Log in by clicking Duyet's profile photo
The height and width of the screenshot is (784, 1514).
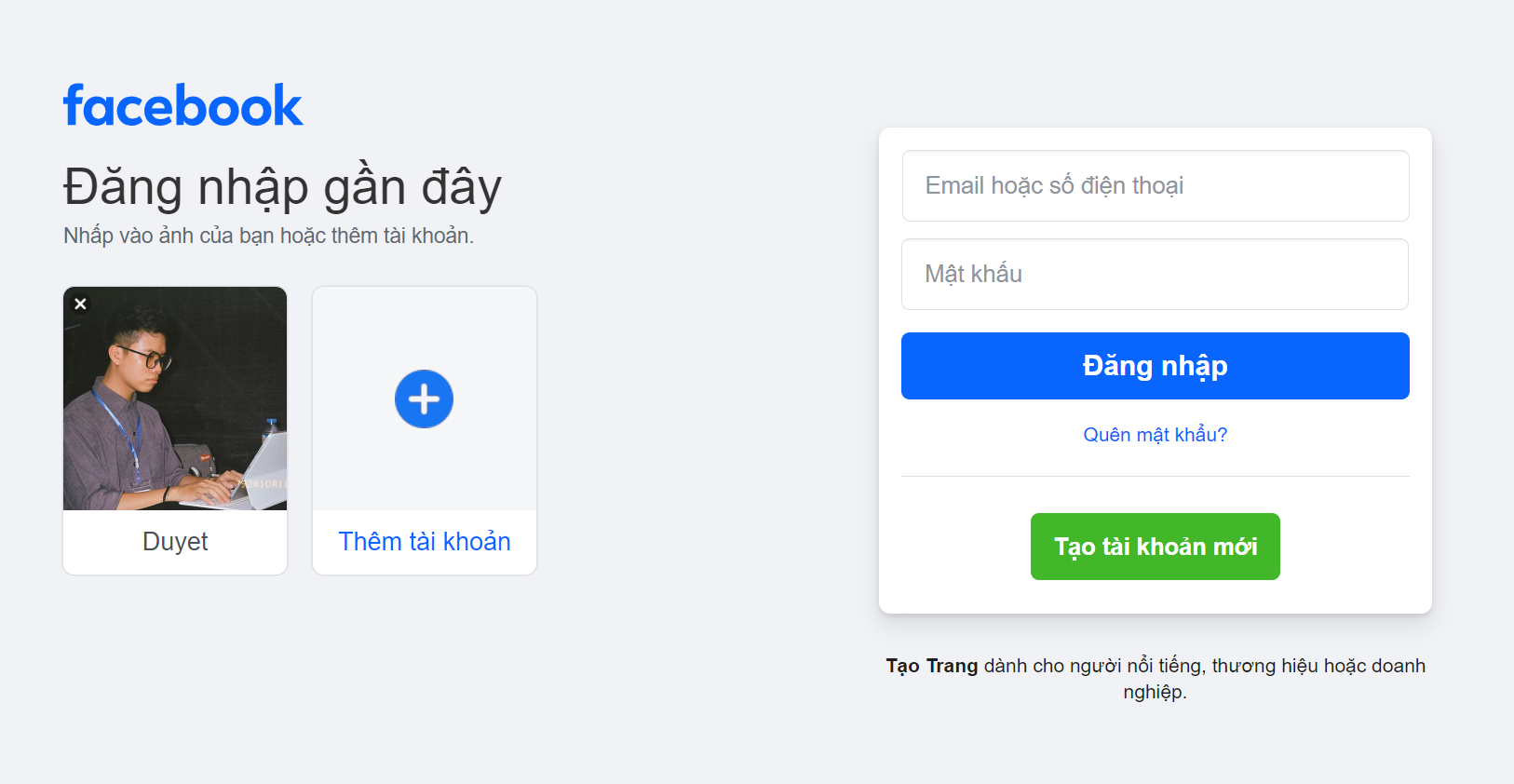coord(175,398)
